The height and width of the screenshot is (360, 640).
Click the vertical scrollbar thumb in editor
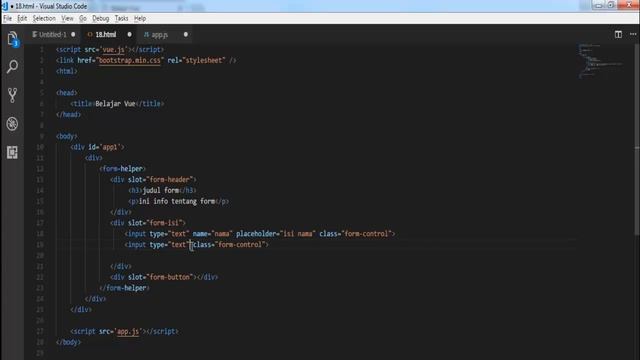click(x=637, y=139)
